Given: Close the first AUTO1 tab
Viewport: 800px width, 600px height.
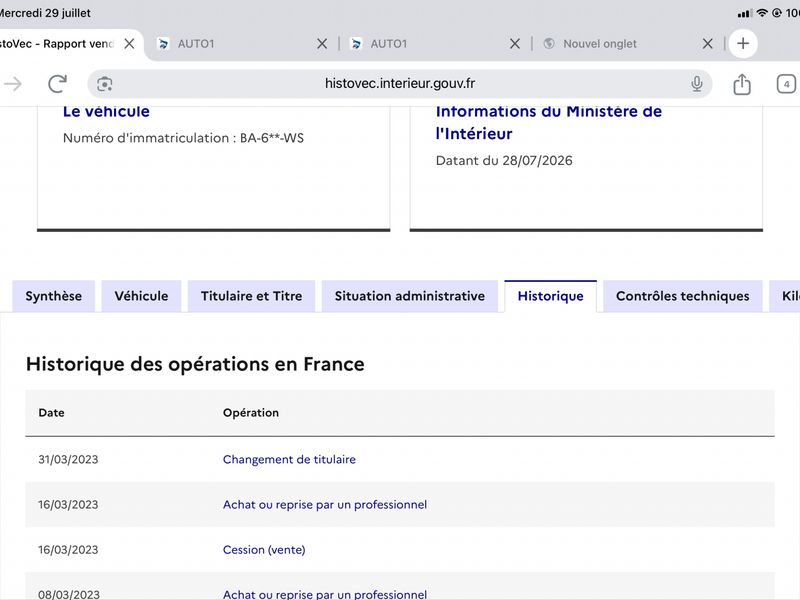Looking at the screenshot, I should [322, 44].
